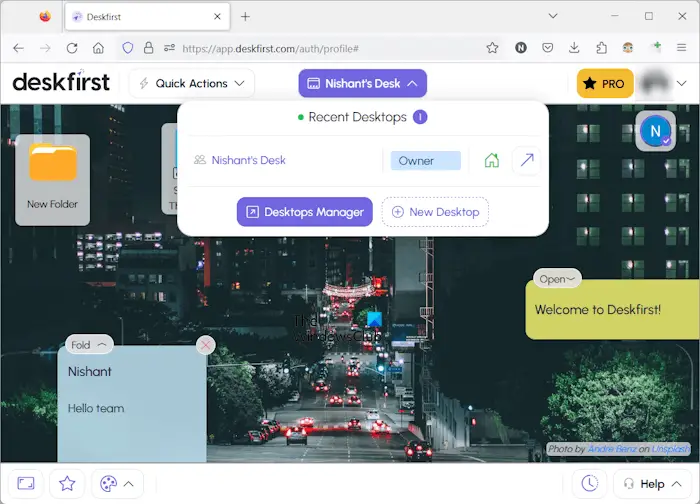Screen dimensions: 700x504
Task: Click the tracking protection shield icon
Action: pos(128,48)
